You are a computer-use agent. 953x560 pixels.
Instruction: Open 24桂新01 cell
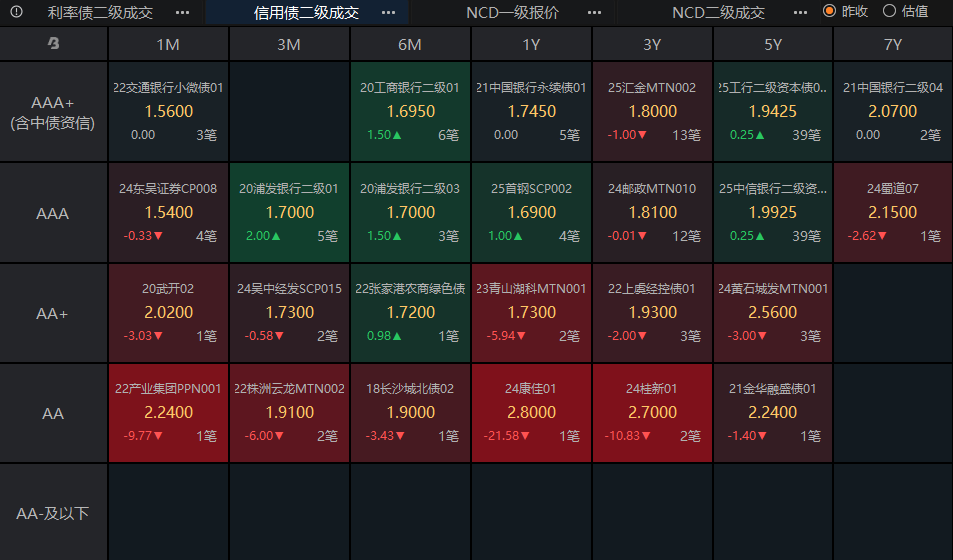[652, 413]
